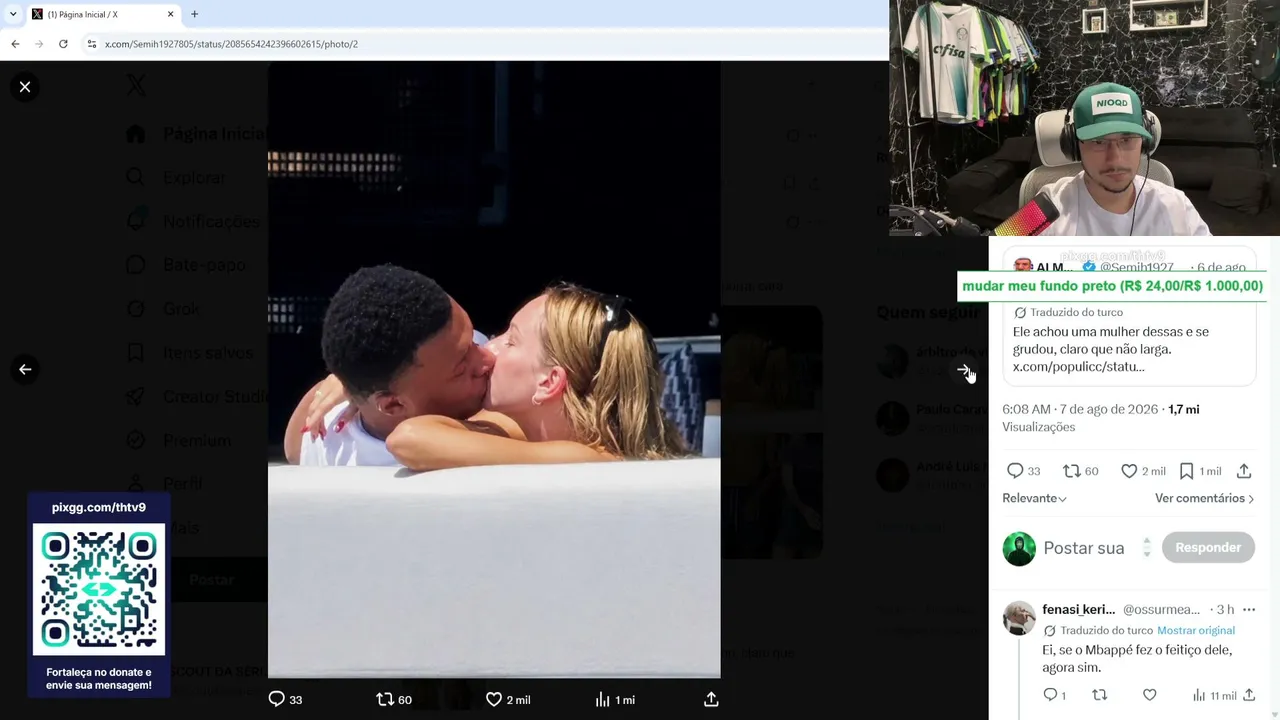Share the photo from the bottom bar
Screen dimensions: 1280x720
point(711,699)
